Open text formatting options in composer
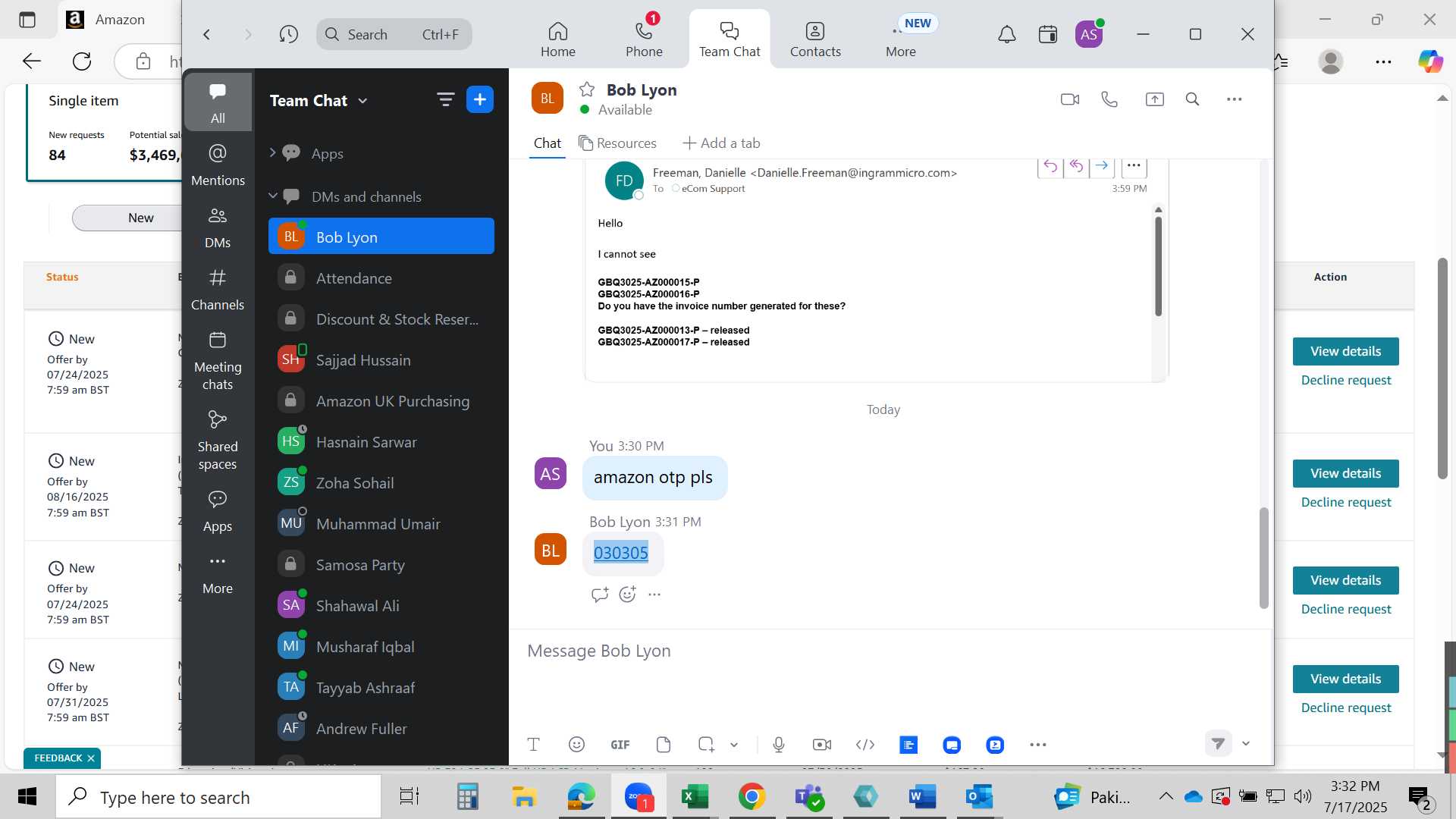This screenshot has height=819, width=1456. tap(533, 745)
